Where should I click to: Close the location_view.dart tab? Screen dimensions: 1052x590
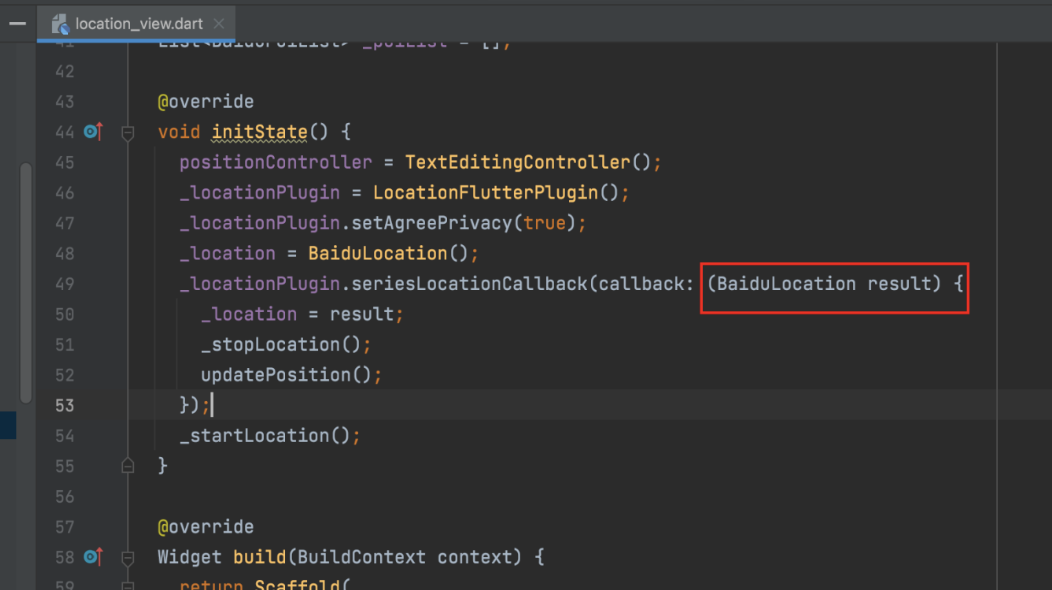point(218,23)
